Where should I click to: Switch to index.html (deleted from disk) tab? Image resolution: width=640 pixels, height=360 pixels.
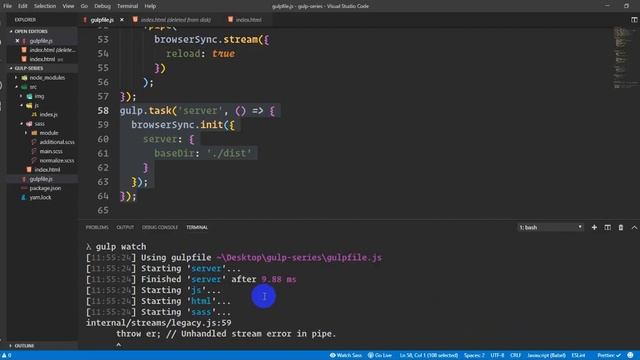point(176,20)
